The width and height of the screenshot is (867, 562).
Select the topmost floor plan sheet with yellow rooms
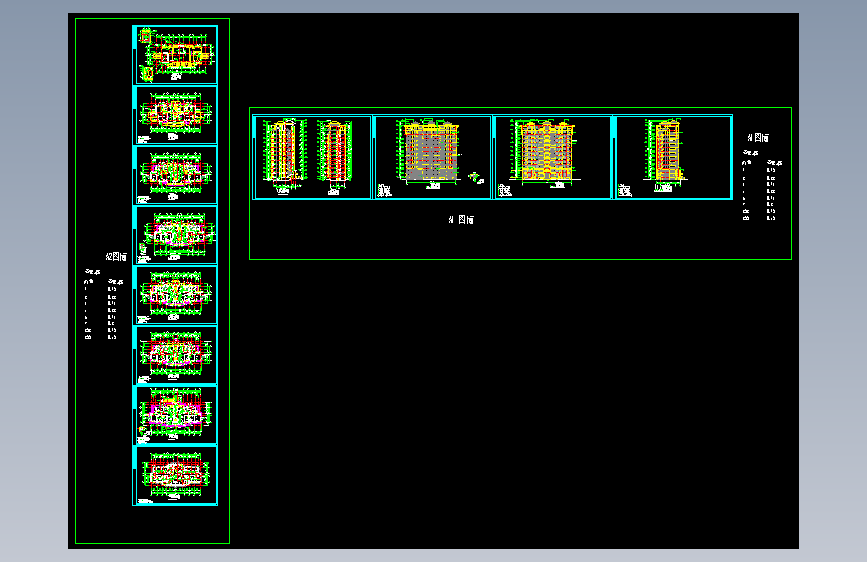175,55
